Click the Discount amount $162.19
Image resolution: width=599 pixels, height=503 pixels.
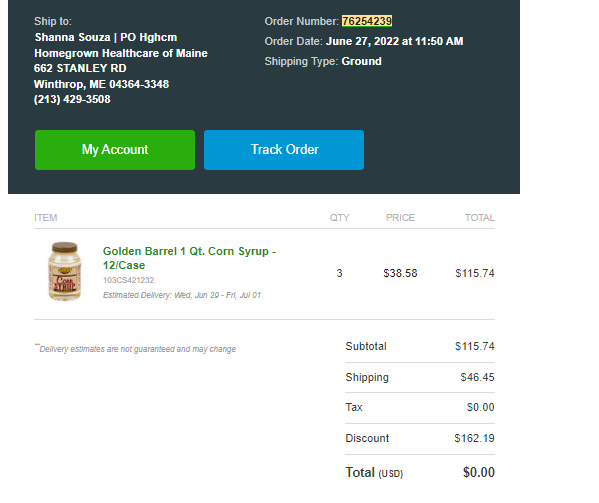pos(474,438)
